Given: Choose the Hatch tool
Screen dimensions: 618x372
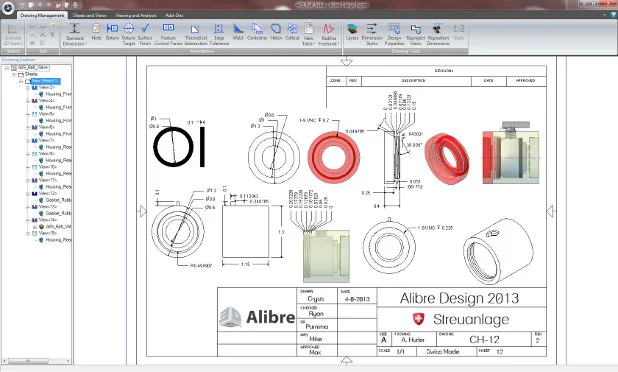Looking at the screenshot, I should (276, 32).
